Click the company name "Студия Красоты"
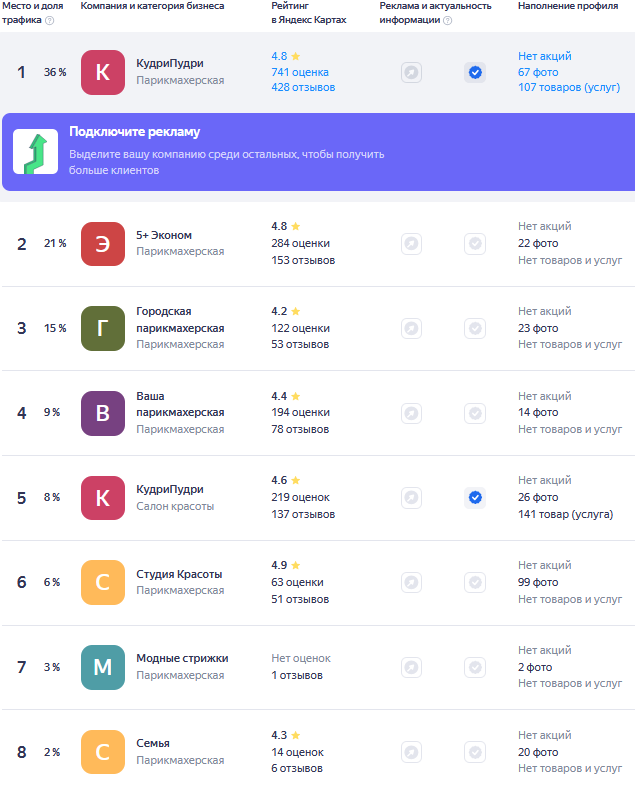 click(x=179, y=574)
